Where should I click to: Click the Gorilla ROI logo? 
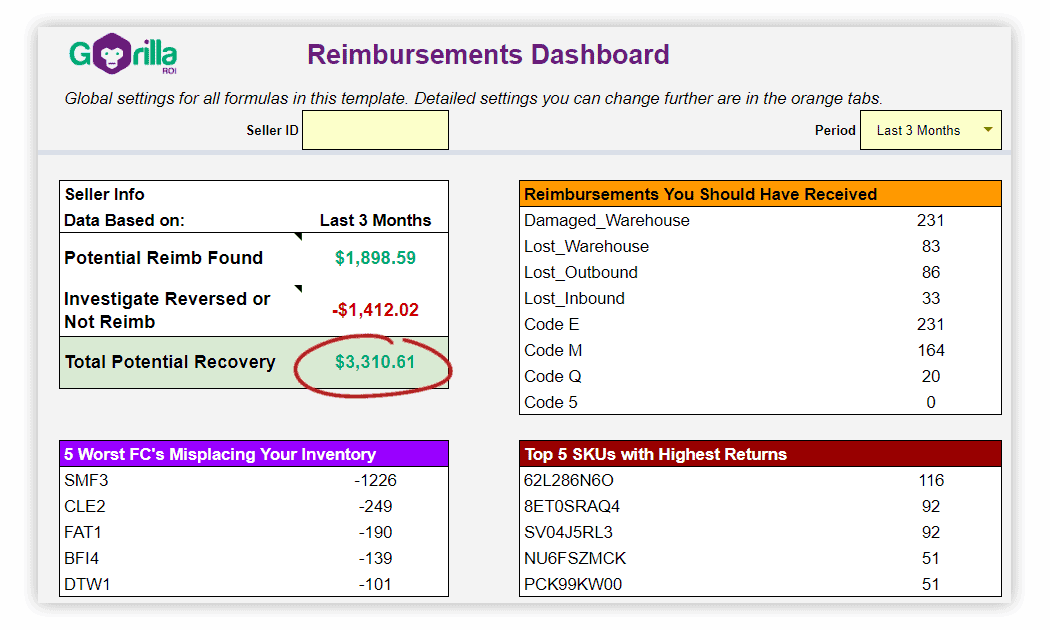pyautogui.click(x=122, y=55)
